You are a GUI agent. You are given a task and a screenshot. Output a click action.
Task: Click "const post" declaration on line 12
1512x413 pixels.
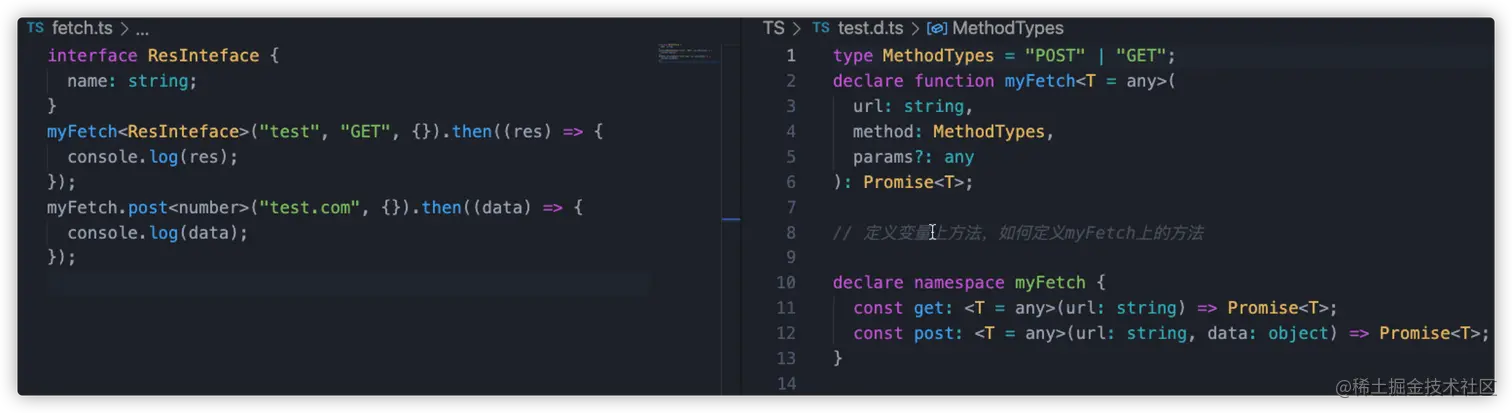(x=903, y=333)
